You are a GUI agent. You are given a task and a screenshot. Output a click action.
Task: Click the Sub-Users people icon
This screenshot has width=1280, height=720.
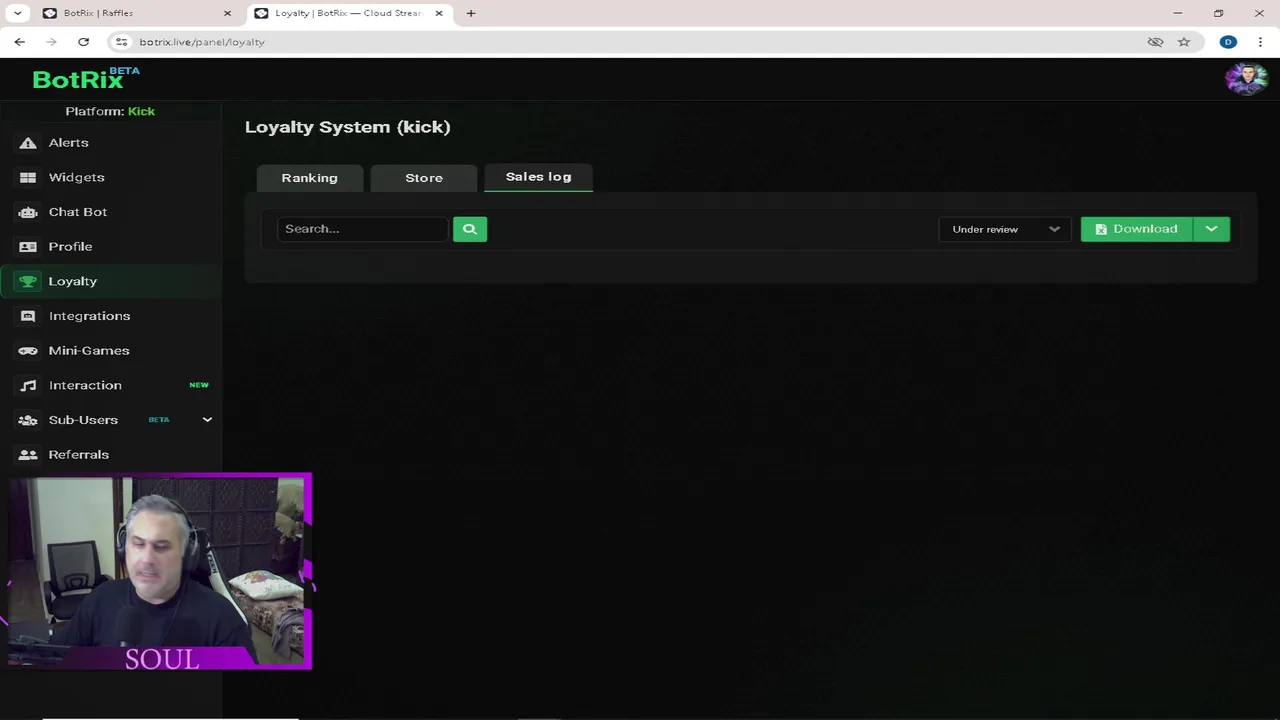(28, 420)
